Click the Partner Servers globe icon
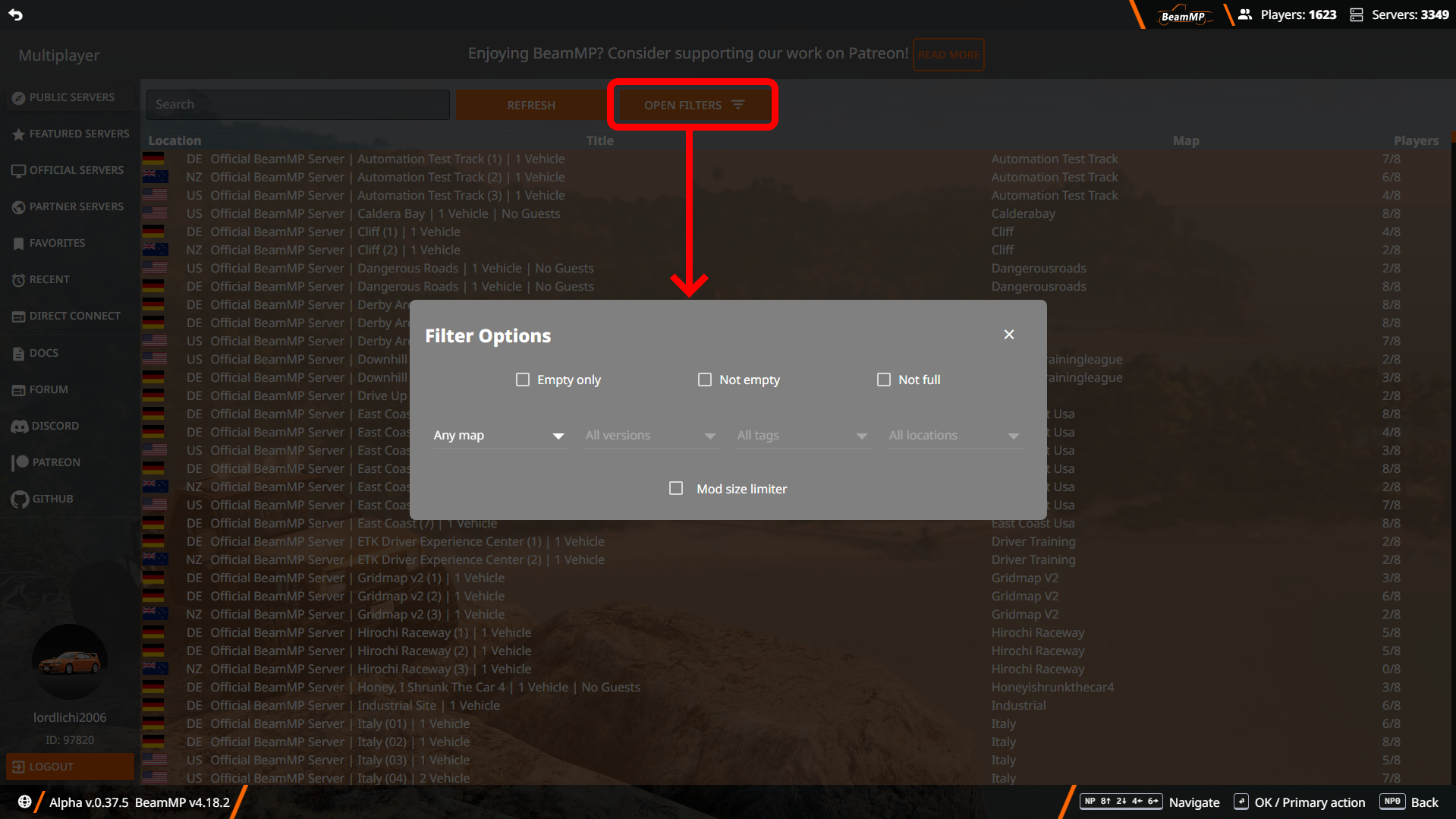 pyautogui.click(x=19, y=207)
